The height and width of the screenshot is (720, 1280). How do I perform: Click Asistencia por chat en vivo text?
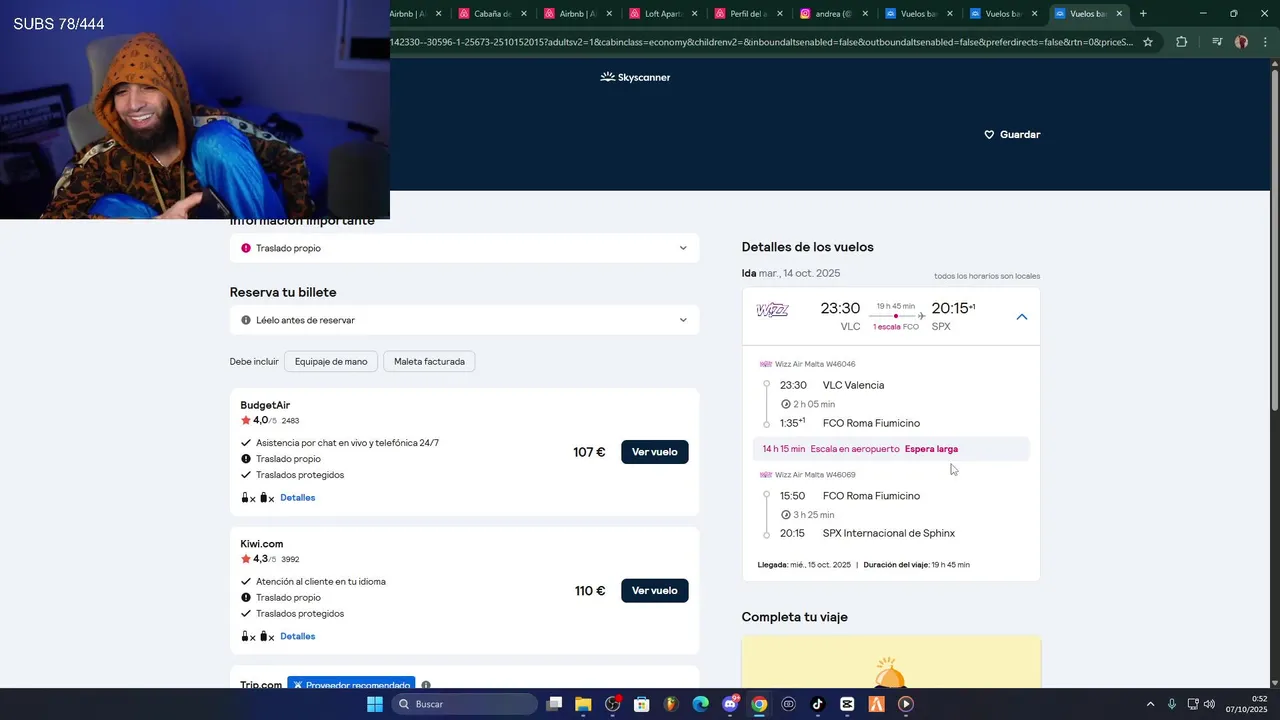pyautogui.click(x=347, y=443)
